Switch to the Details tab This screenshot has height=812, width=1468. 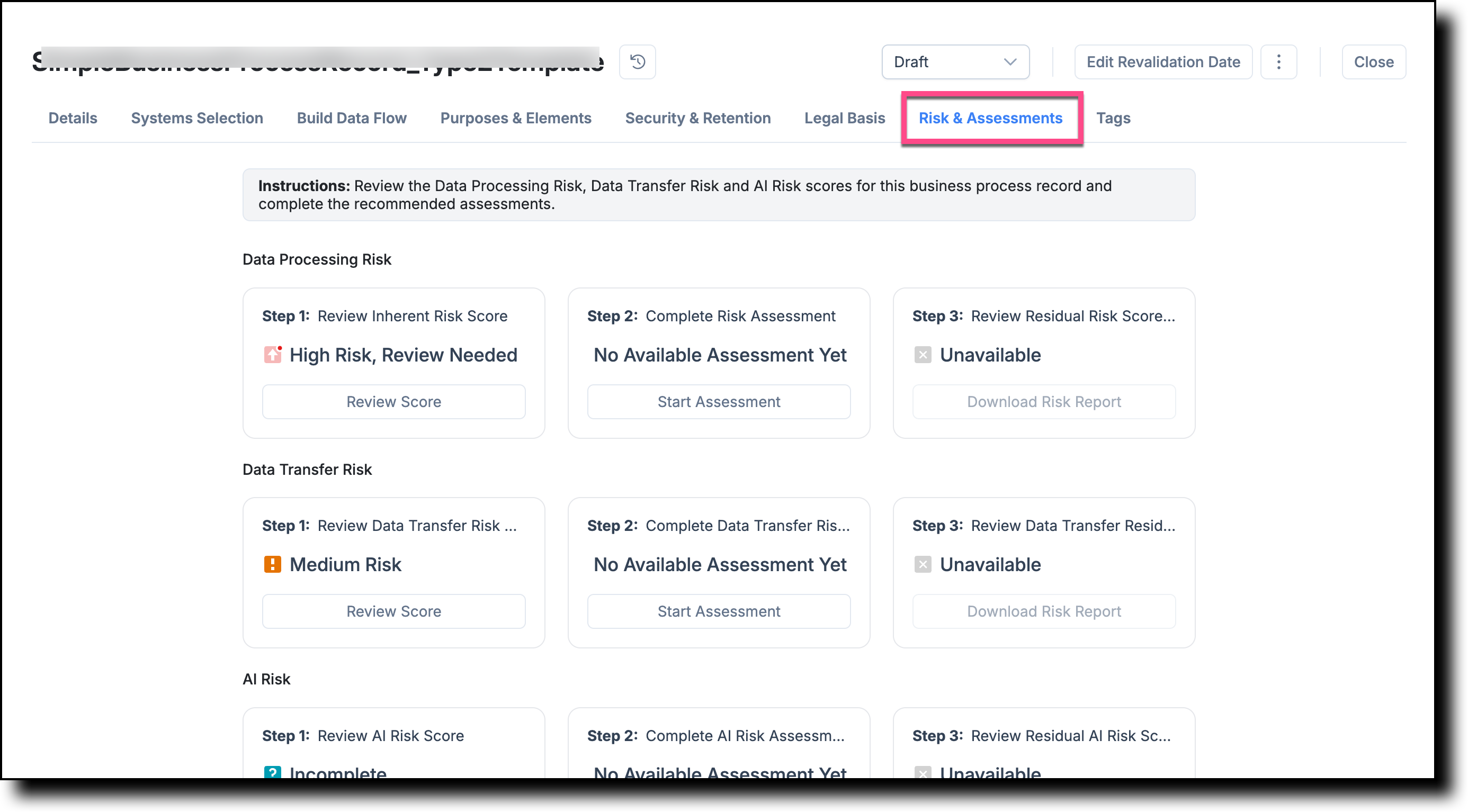73,118
